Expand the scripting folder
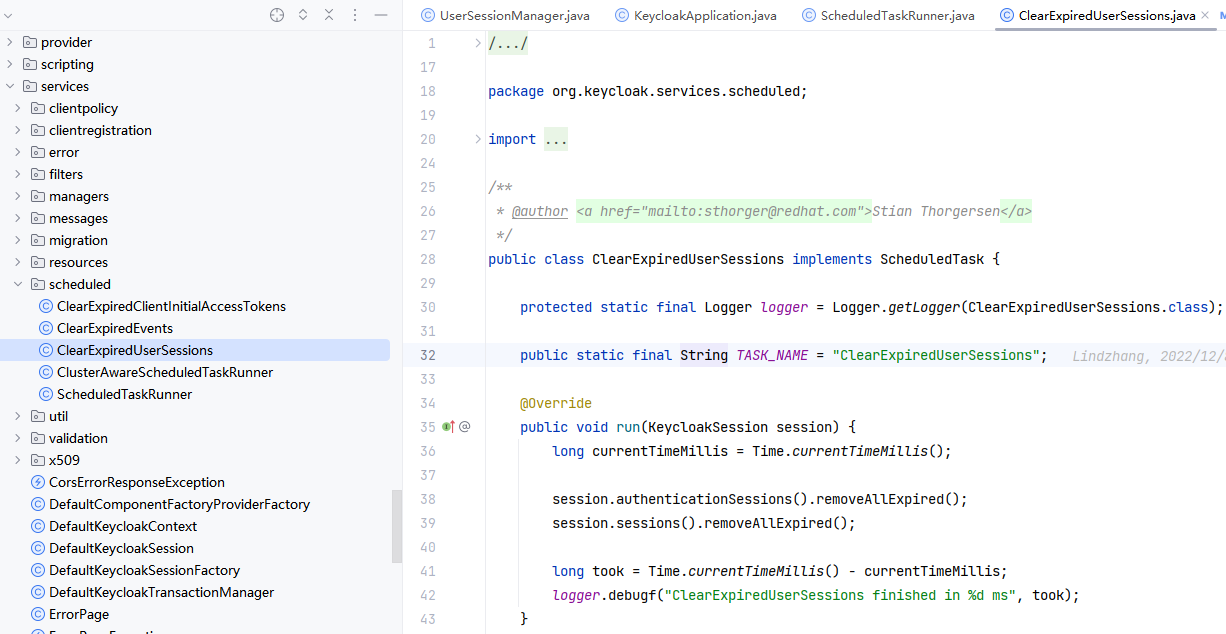Viewport: 1226px width, 634px height. [x=10, y=64]
